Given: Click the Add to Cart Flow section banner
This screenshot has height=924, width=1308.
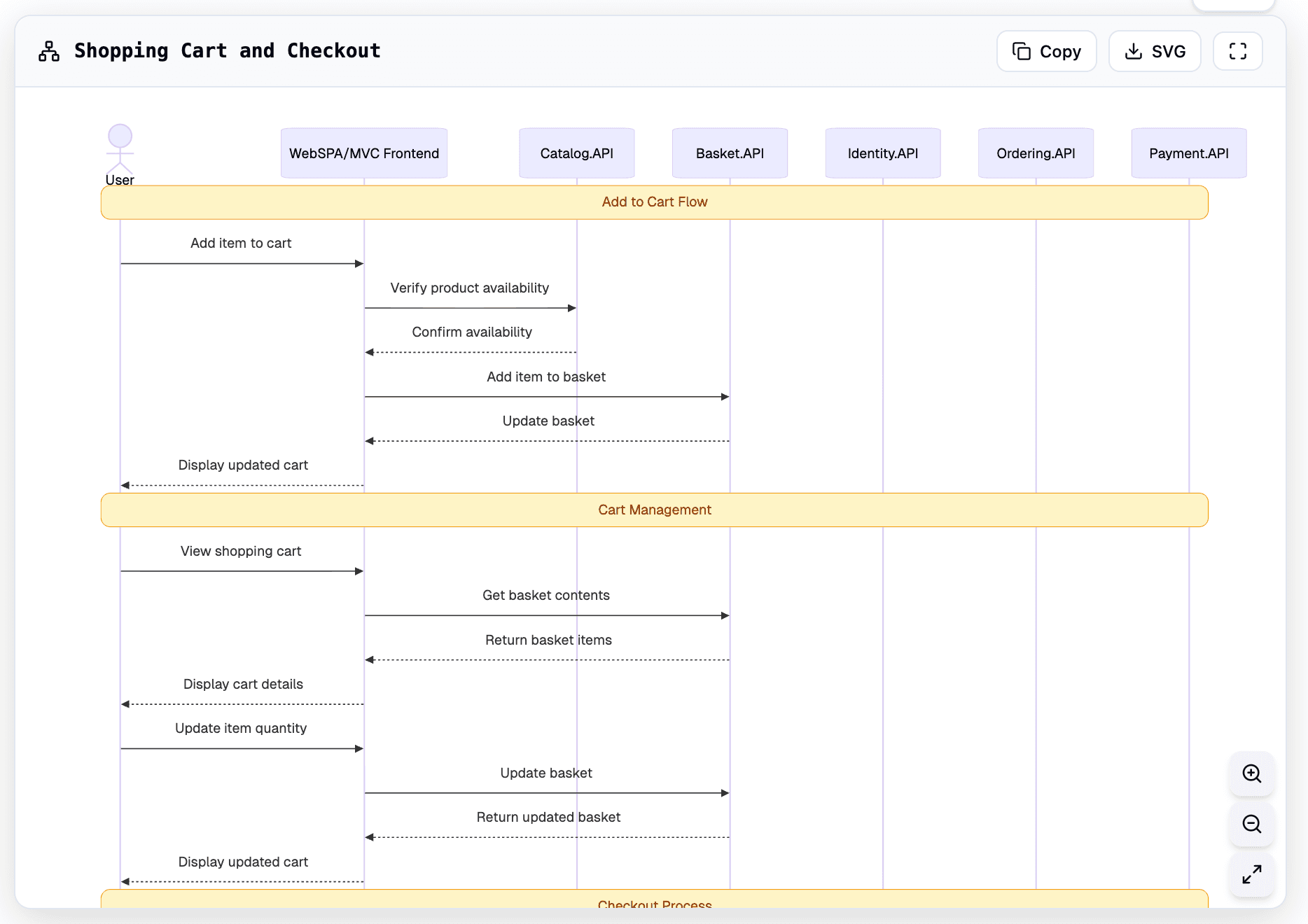Looking at the screenshot, I should pyautogui.click(x=655, y=202).
